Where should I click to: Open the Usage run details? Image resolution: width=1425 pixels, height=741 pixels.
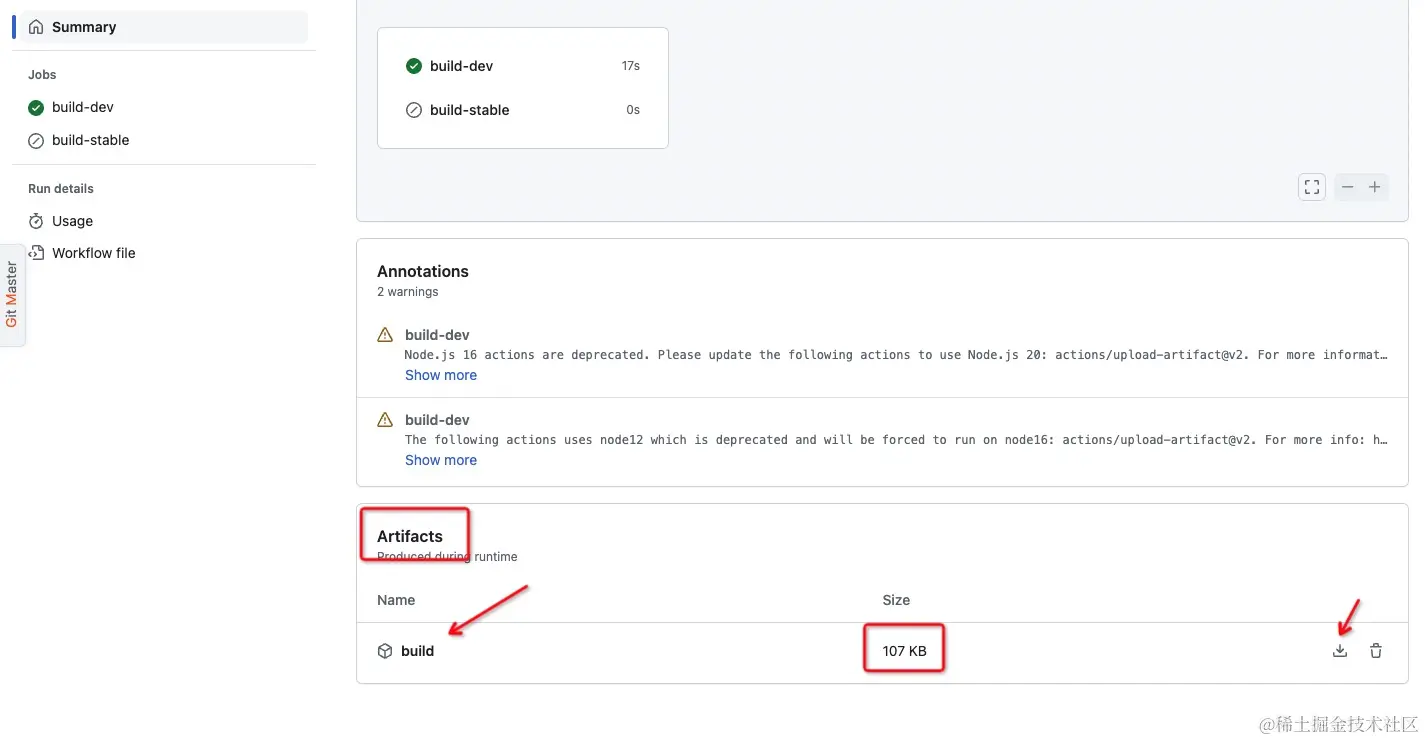(72, 221)
